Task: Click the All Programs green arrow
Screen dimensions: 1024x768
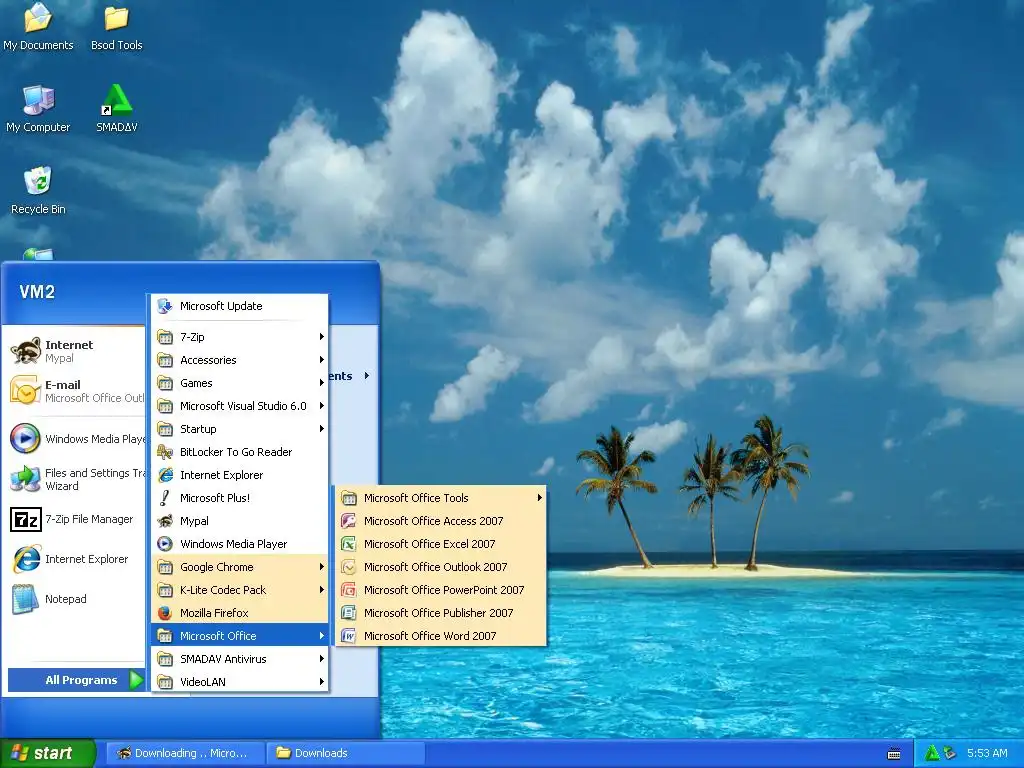Action: pos(135,680)
